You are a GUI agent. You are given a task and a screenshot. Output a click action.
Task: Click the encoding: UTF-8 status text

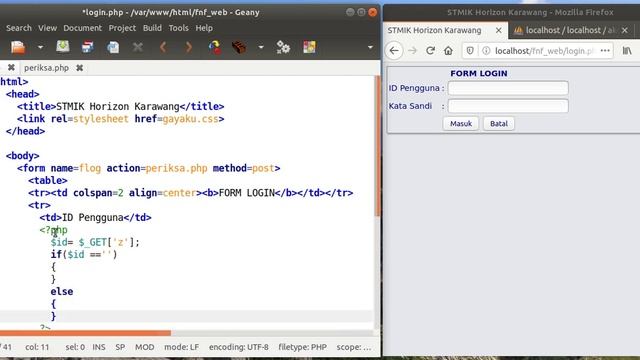pyautogui.click(x=239, y=347)
